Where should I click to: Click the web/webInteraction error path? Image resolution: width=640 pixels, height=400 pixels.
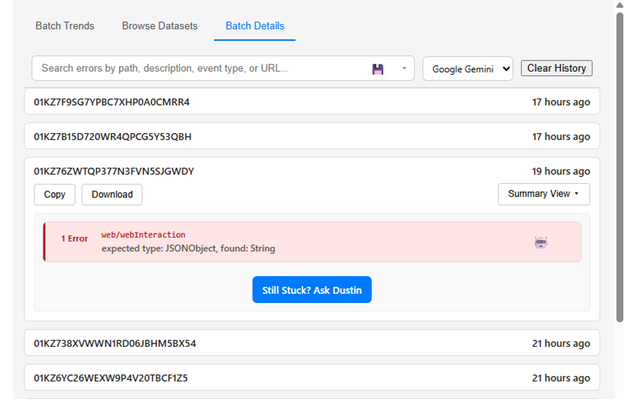point(143,235)
